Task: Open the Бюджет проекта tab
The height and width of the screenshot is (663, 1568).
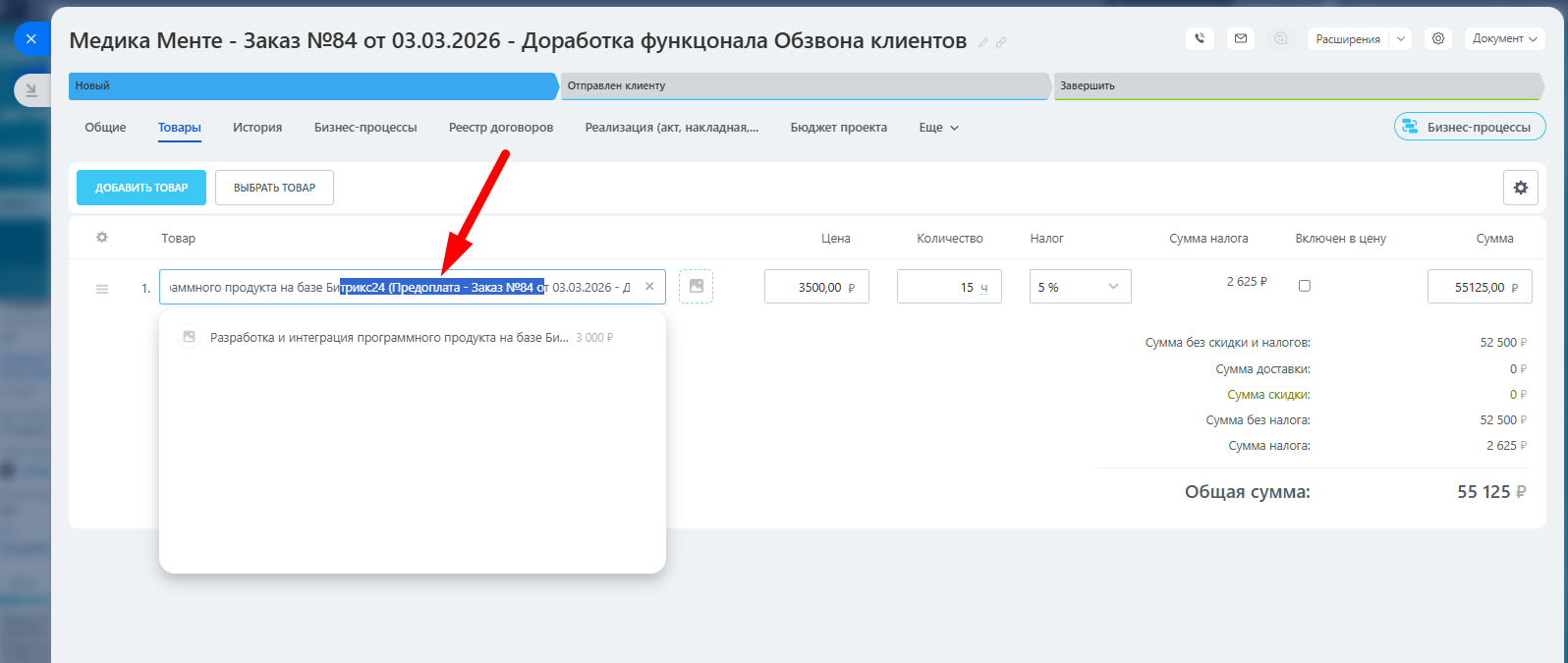Action: [838, 128]
